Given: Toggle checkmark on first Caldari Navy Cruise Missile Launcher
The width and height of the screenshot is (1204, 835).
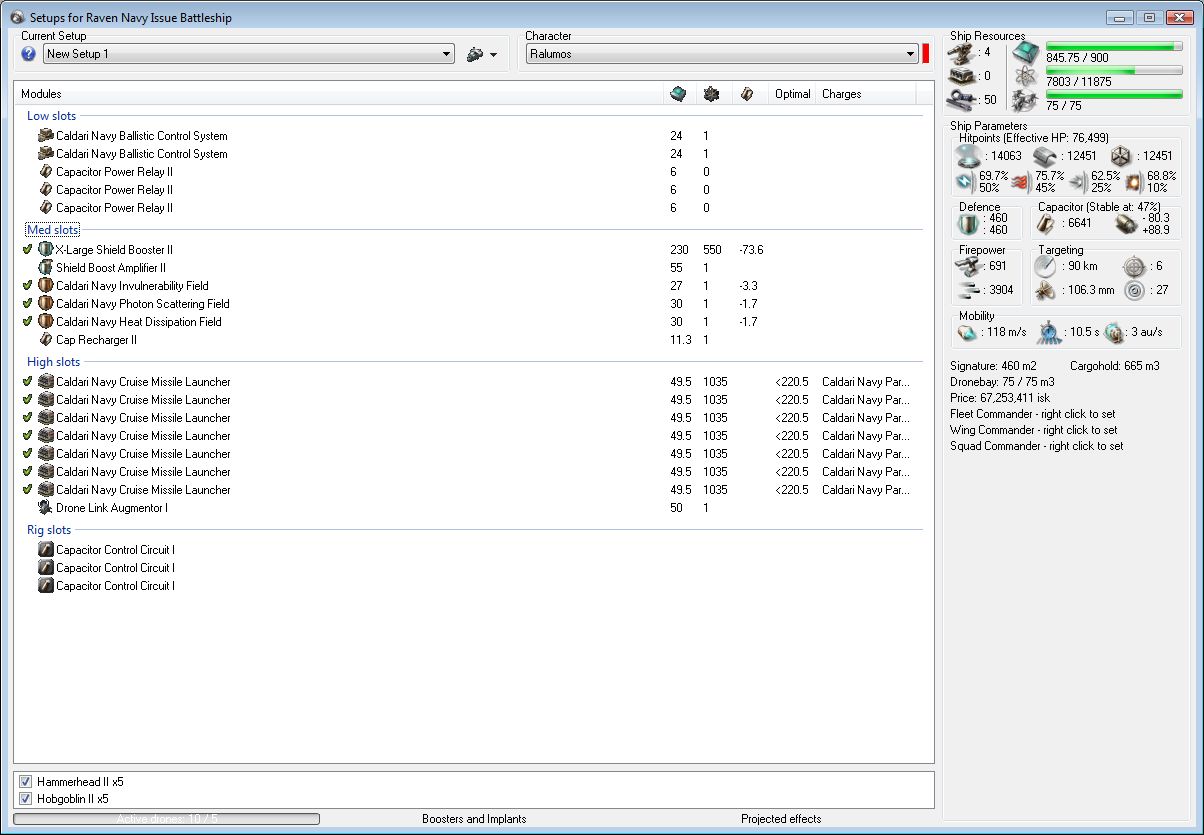Looking at the screenshot, I should pos(28,382).
